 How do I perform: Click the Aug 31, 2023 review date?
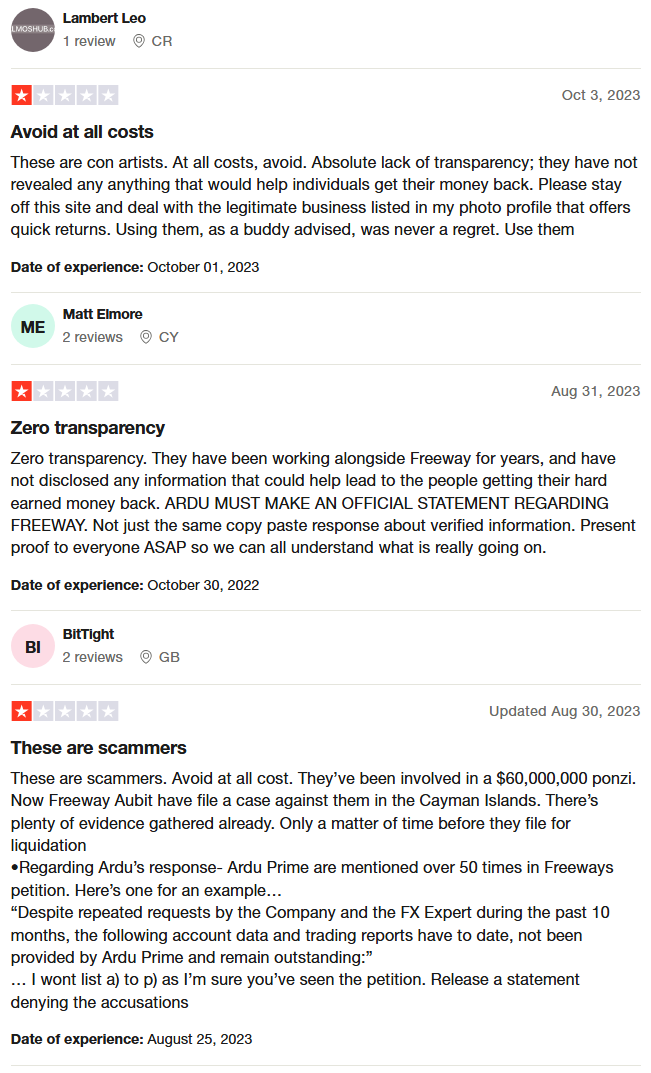596,391
